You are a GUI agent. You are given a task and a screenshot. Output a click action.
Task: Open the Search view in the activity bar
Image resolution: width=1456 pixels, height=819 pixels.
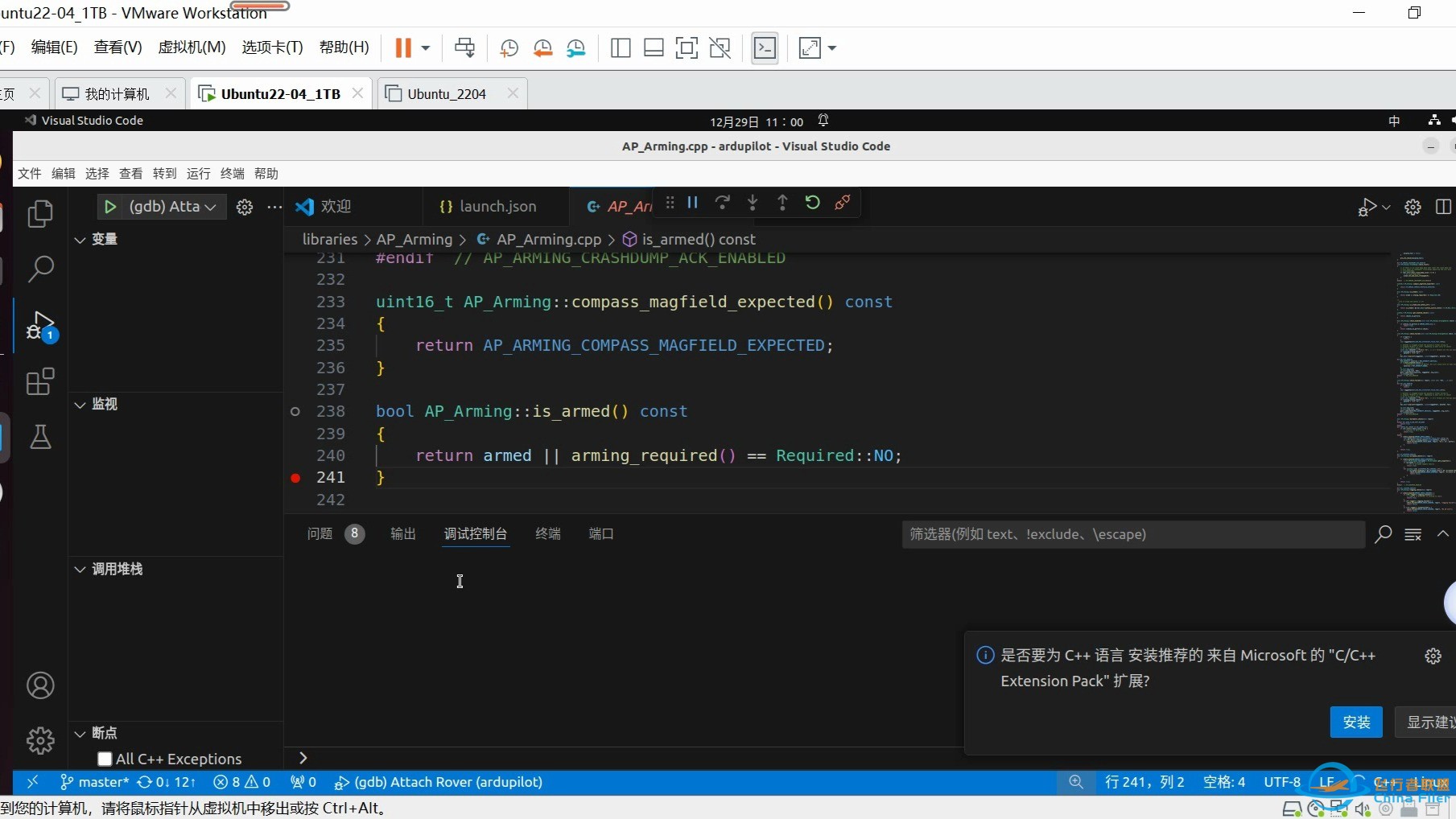[40, 269]
